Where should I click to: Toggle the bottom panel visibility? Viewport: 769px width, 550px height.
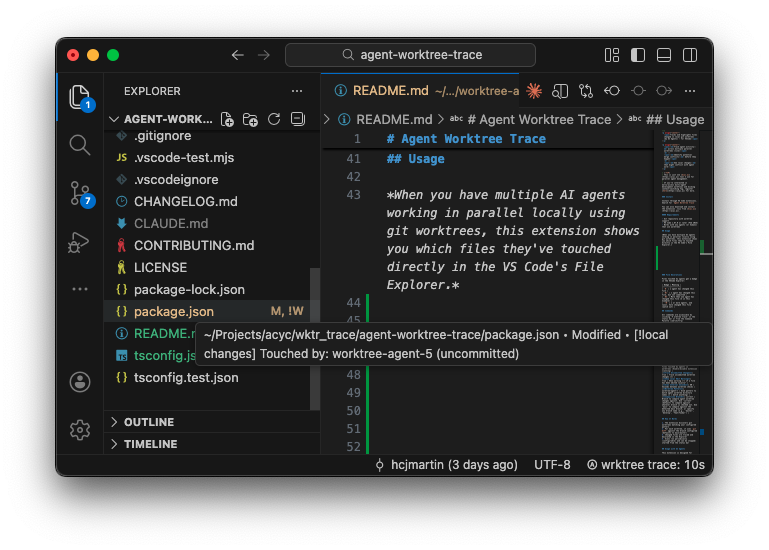click(x=663, y=55)
